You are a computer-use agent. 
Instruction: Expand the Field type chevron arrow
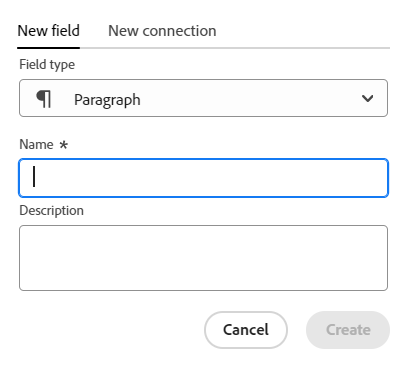tap(367, 98)
